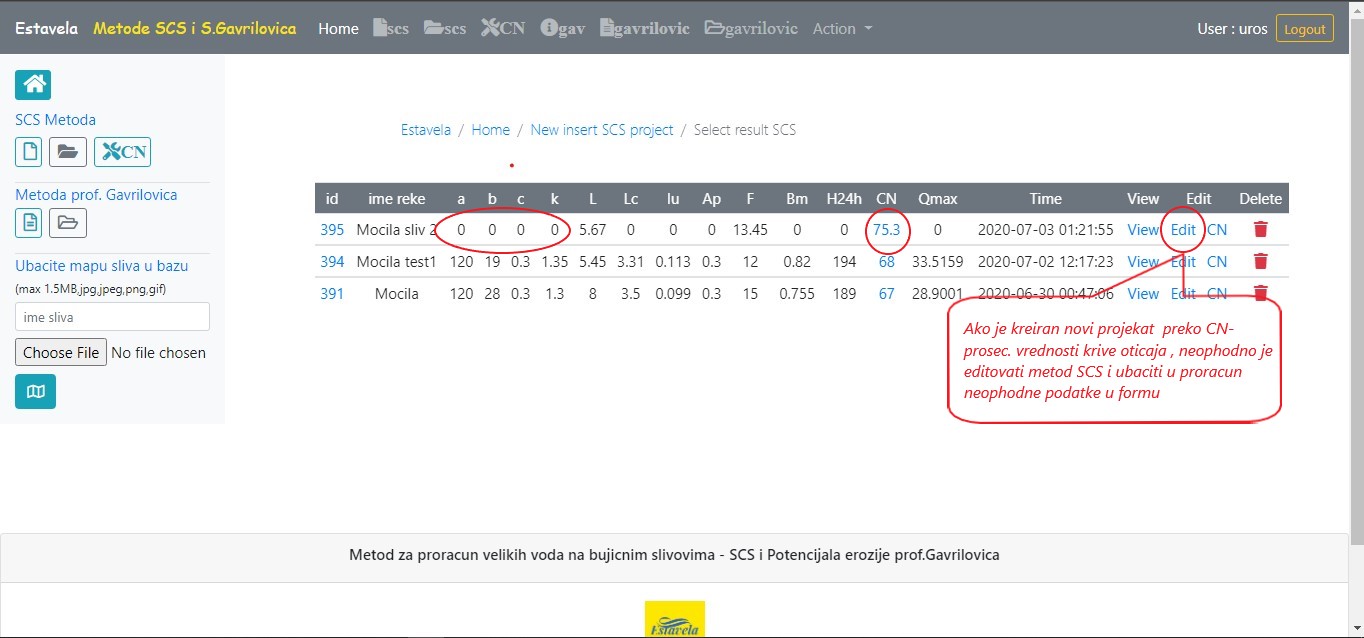Delete the Mocila sliv 2 row
1364x638 pixels.
tap(1260, 230)
